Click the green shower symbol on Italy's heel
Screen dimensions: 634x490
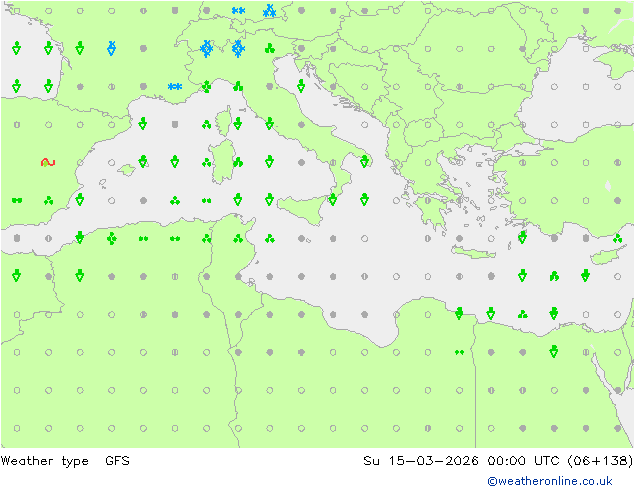point(365,161)
